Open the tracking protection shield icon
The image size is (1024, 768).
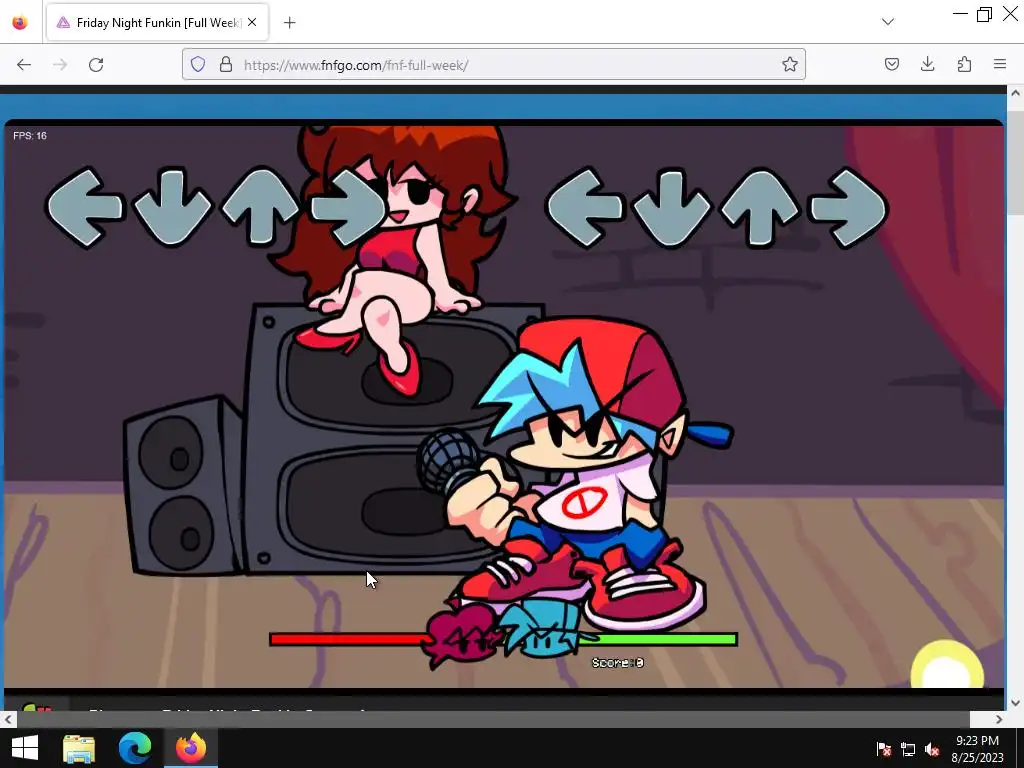[x=198, y=65]
